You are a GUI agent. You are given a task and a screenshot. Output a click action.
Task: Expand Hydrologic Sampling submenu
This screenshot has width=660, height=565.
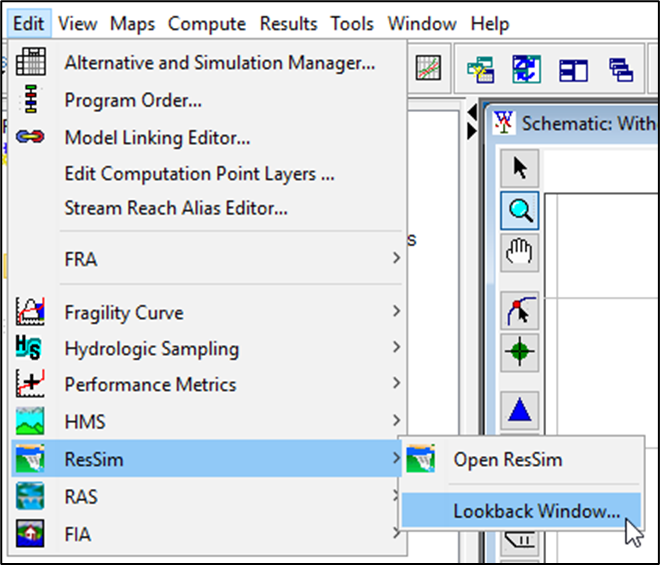(206, 349)
